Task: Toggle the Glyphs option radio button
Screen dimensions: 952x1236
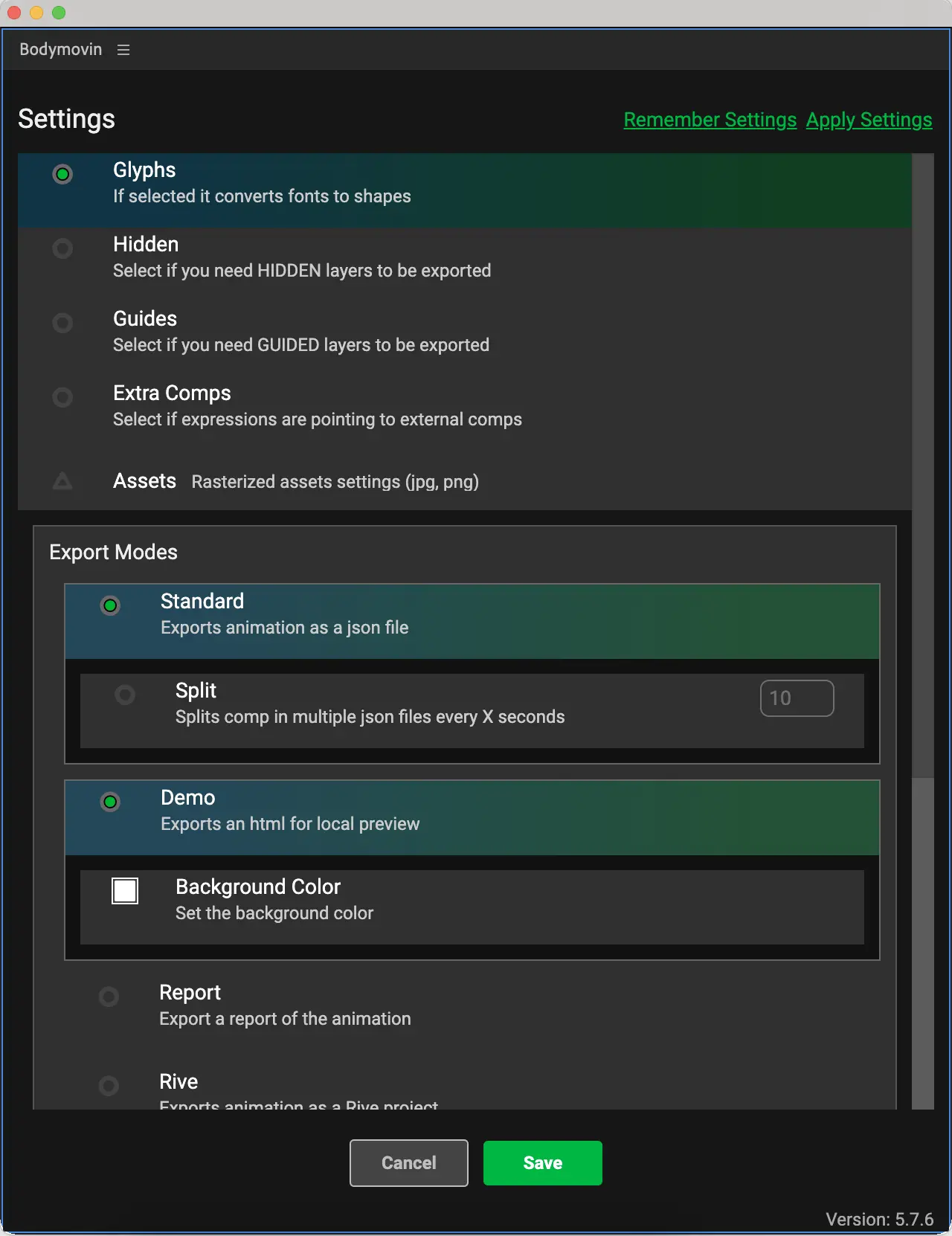Action: [x=63, y=174]
